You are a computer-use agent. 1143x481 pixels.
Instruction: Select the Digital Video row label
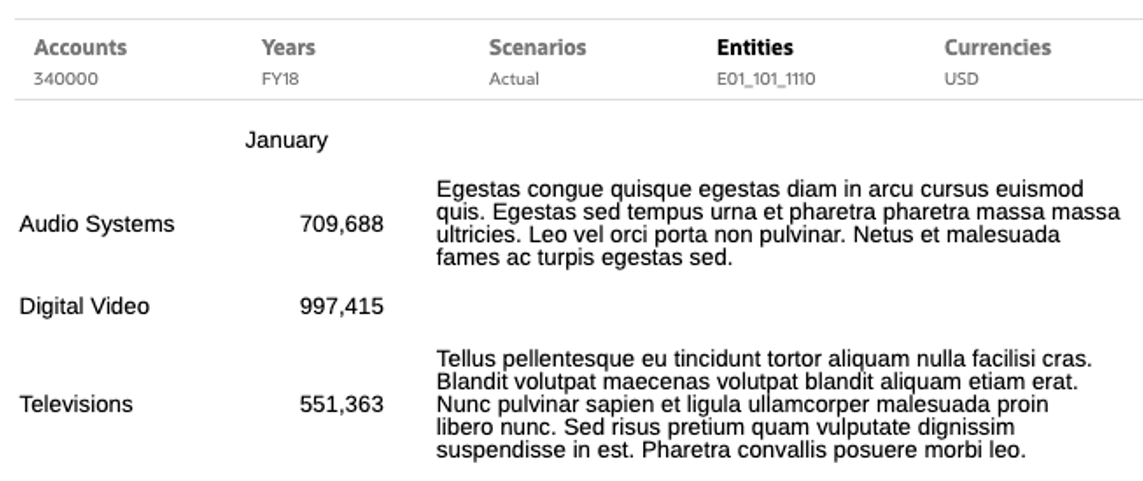click(x=85, y=307)
